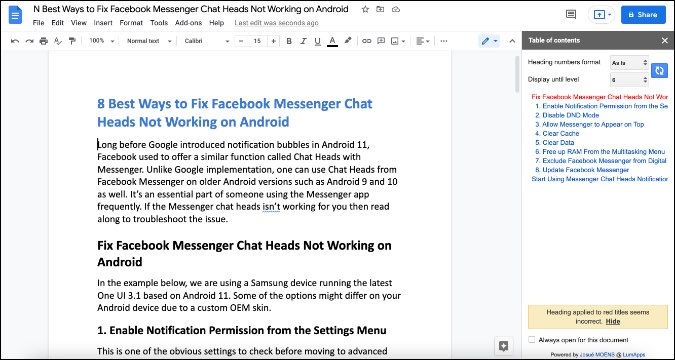The width and height of the screenshot is (675, 360).
Task: Open Display until level dropdown
Action: (629, 80)
